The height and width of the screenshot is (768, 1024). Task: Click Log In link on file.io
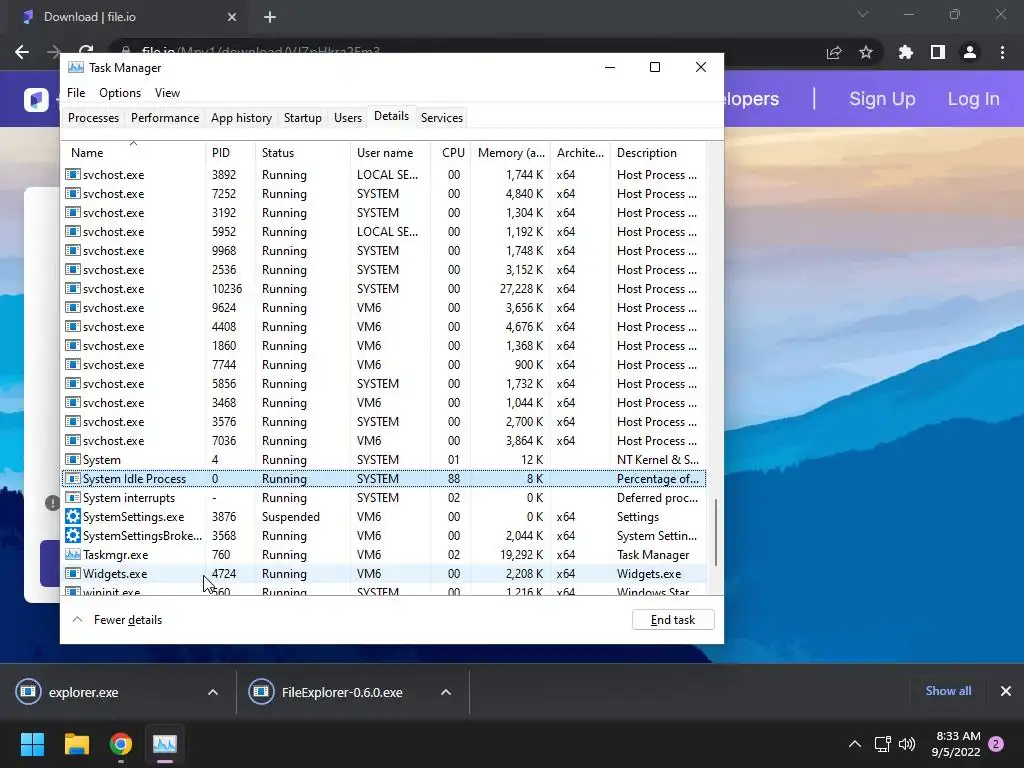[x=973, y=99]
